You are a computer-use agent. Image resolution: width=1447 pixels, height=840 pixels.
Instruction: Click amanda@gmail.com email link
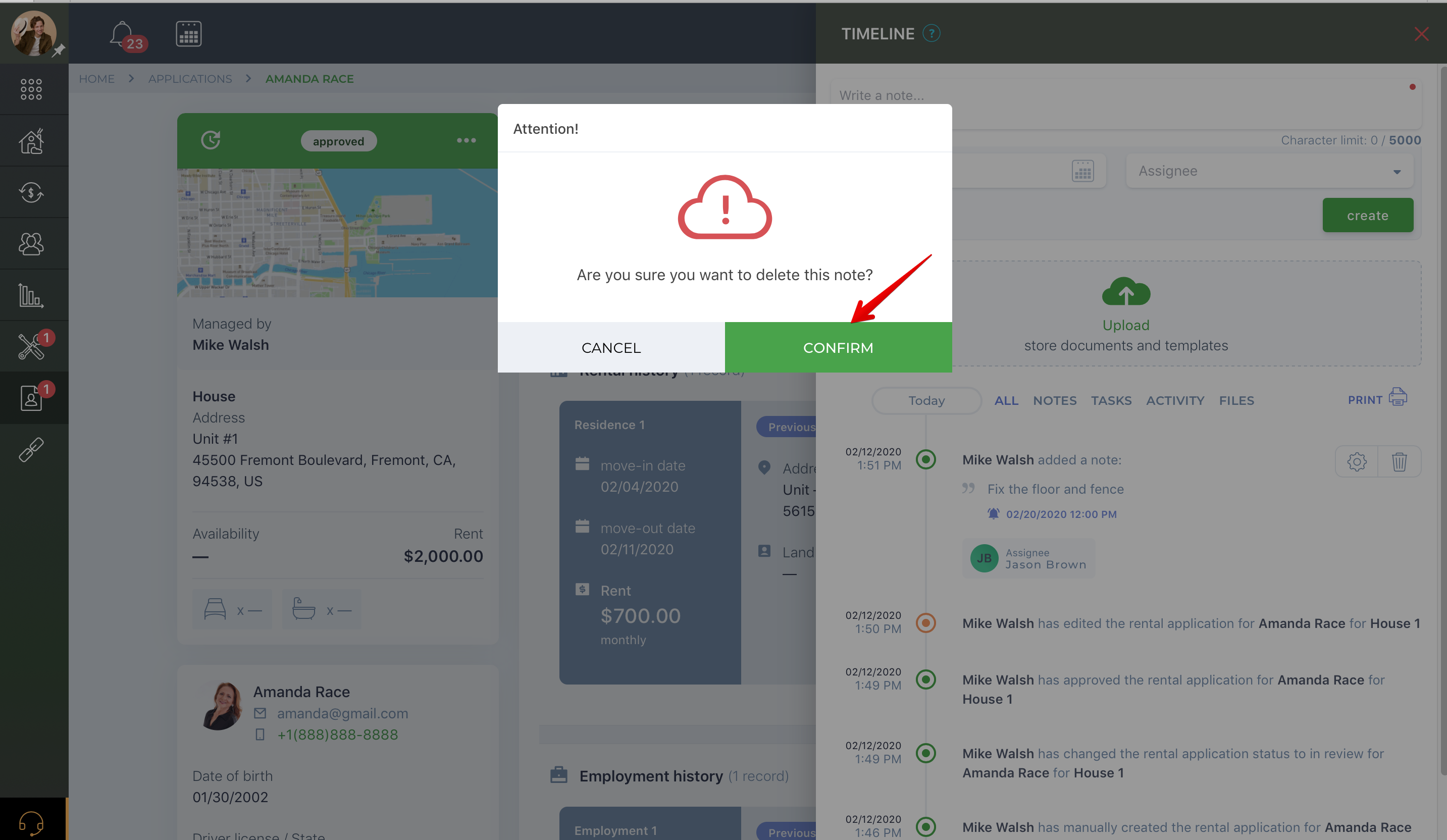click(x=342, y=713)
